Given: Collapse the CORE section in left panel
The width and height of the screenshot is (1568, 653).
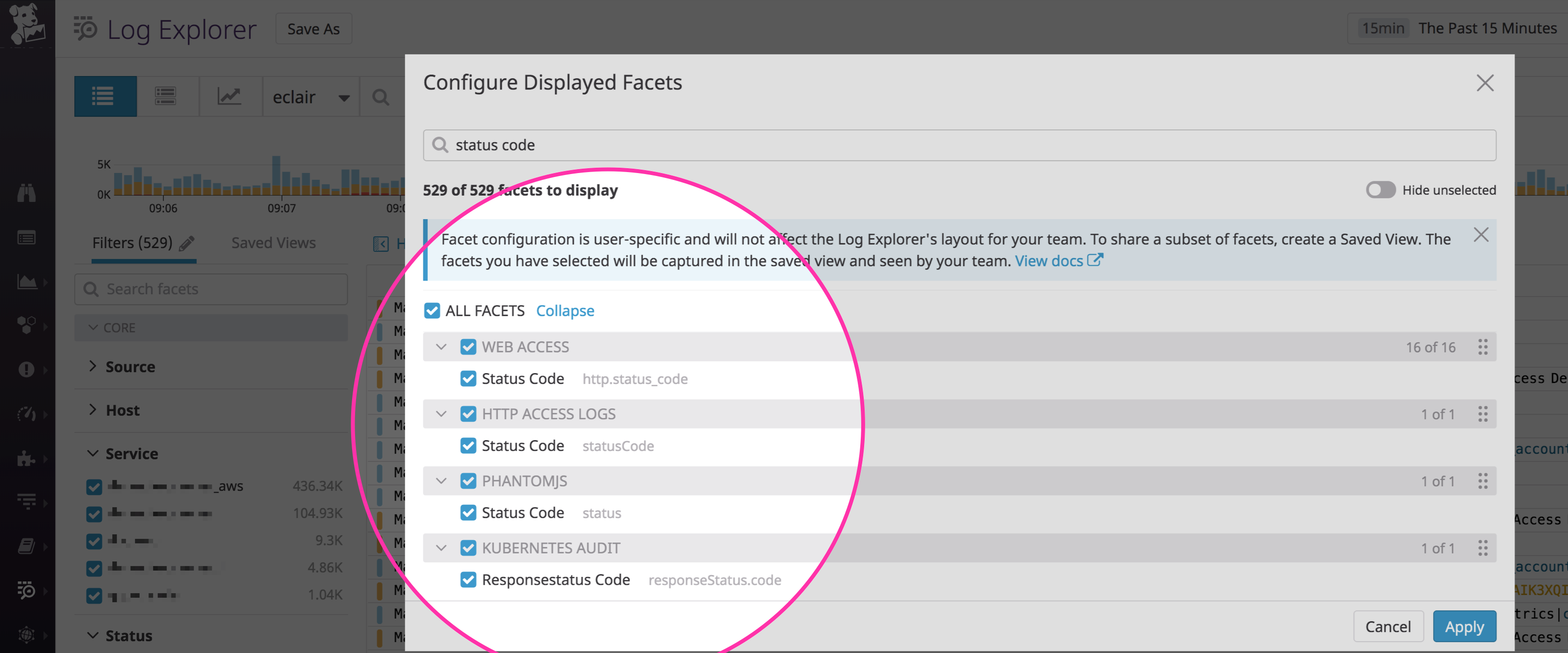Looking at the screenshot, I should (93, 327).
